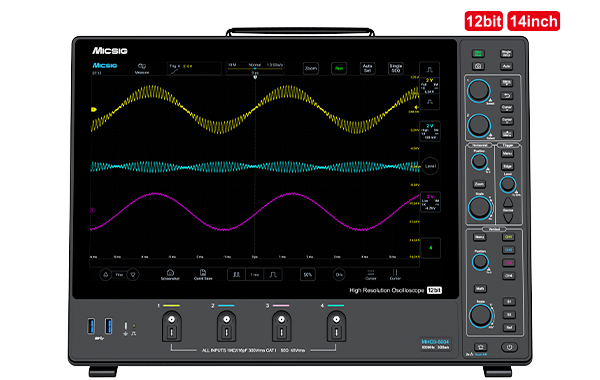Toggle the yellow CH1 key
Image resolution: width=600 pixels, height=380 pixels.
[x=508, y=237]
